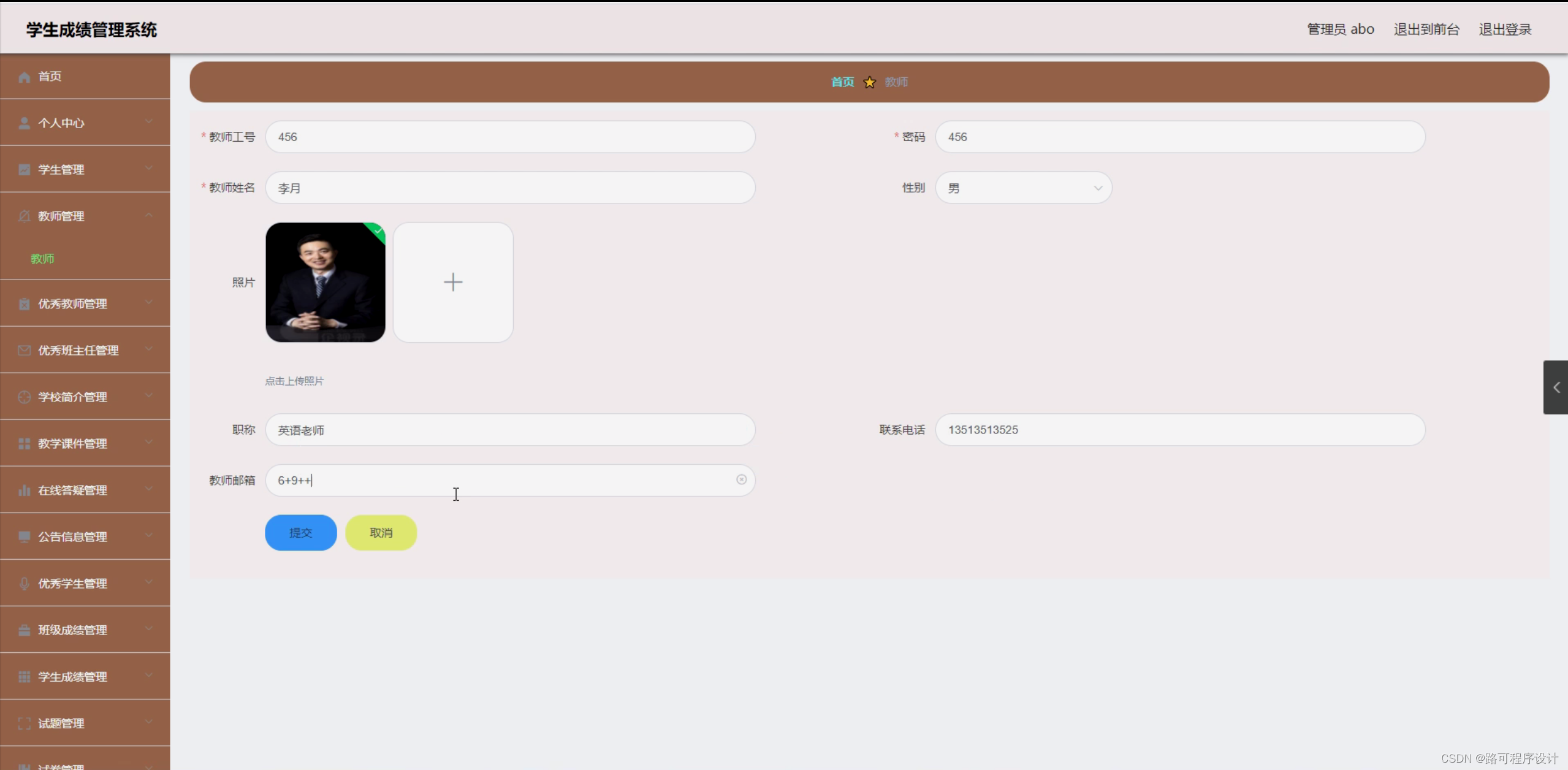Select the 教师 submenu item
Screen dimensions: 1568x770
[x=43, y=259]
